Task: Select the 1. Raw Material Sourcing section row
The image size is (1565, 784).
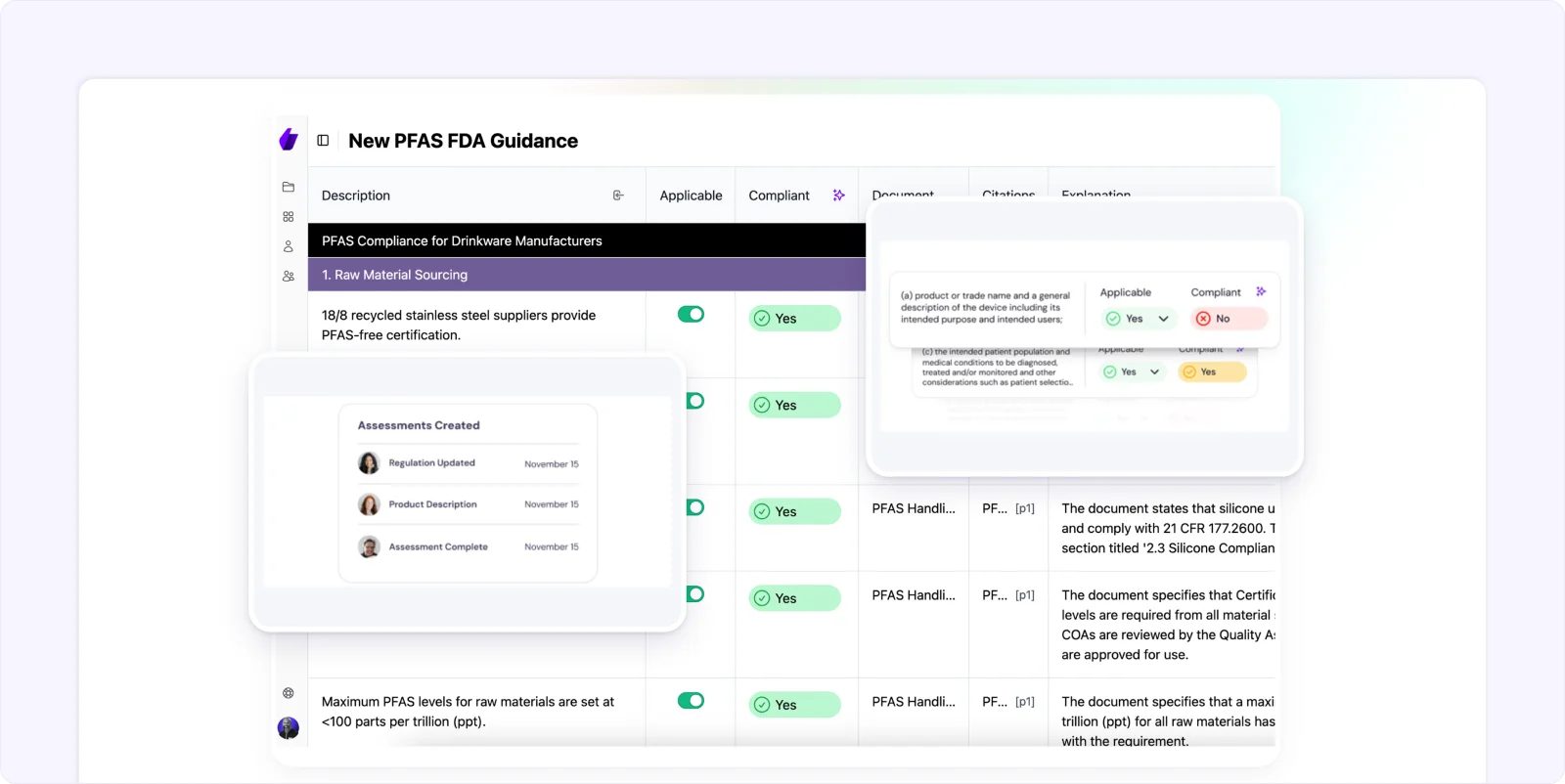Action: 587,275
